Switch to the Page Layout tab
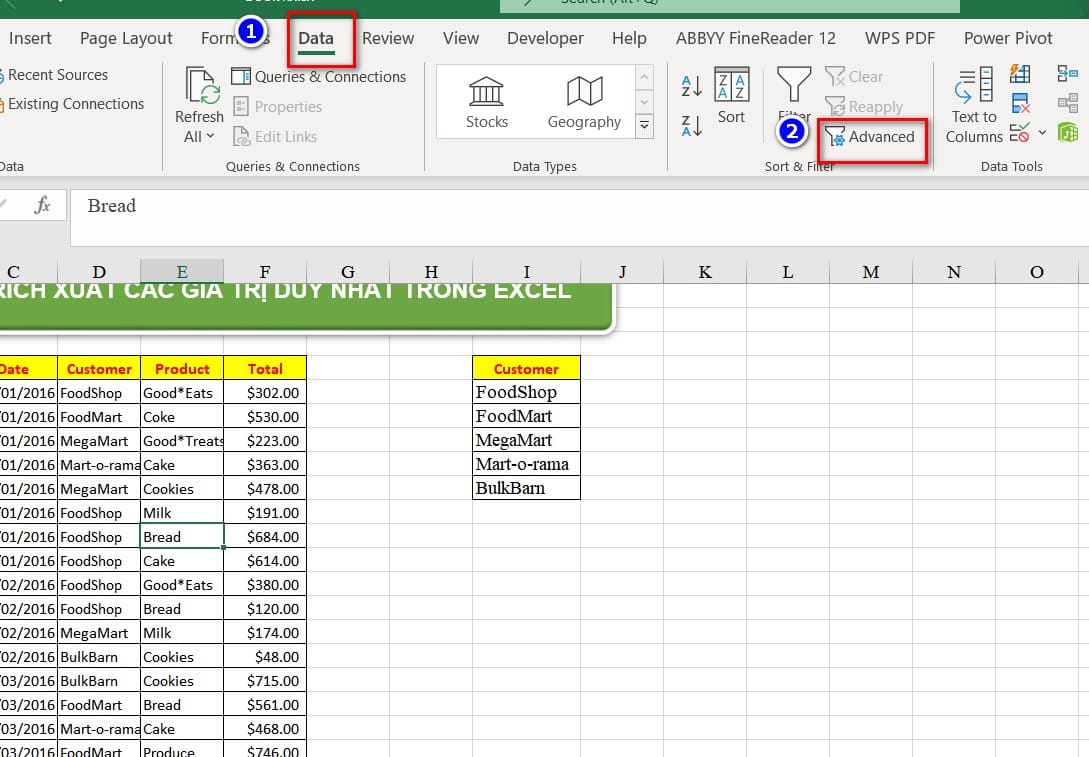Screen dimensions: 1089x757 [x=126, y=38]
